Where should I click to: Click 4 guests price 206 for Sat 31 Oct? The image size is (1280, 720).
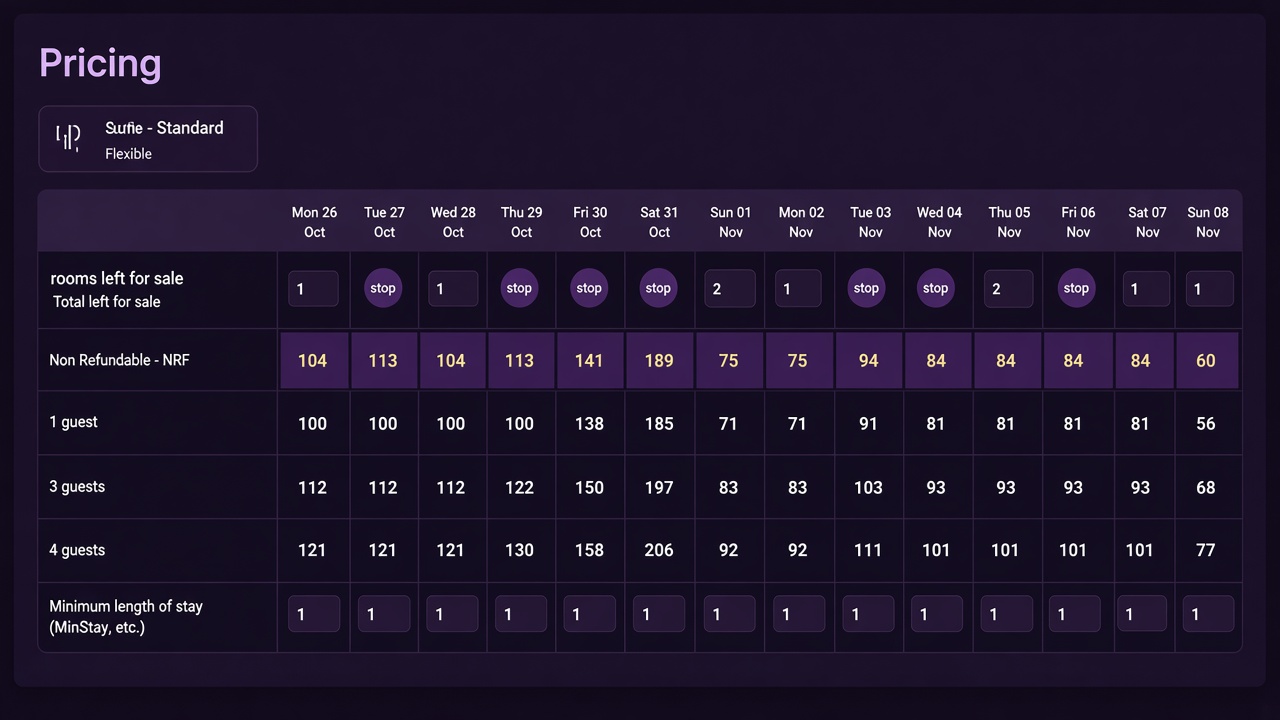[659, 550]
